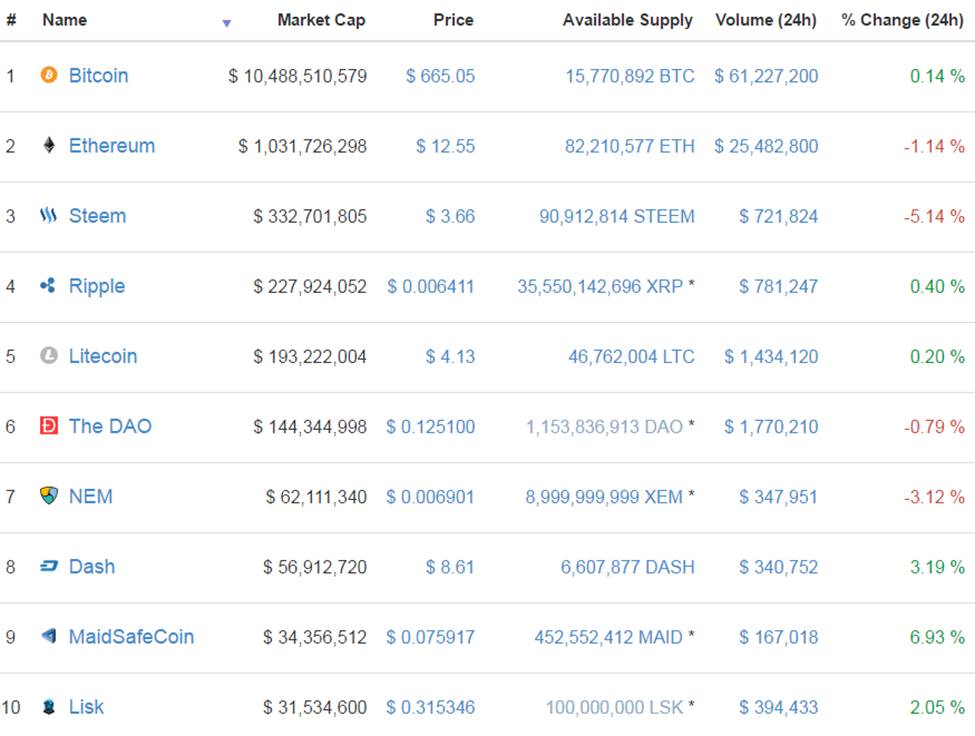Sort table by % Change (24h) header
This screenshot has width=975, height=736.
point(902,20)
